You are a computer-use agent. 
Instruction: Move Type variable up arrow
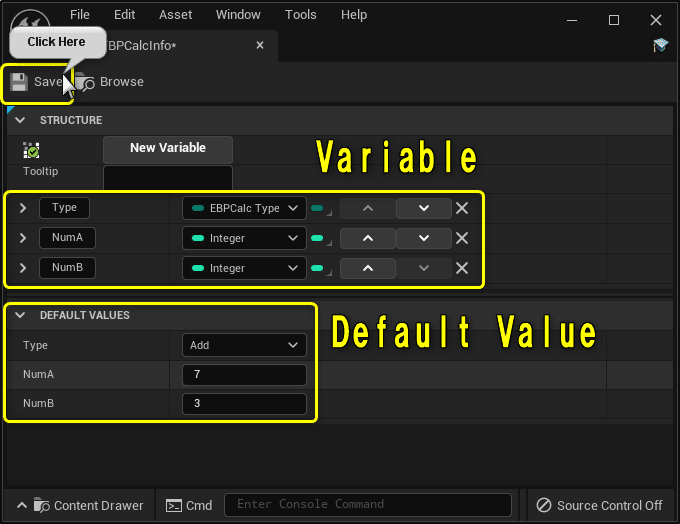click(368, 208)
